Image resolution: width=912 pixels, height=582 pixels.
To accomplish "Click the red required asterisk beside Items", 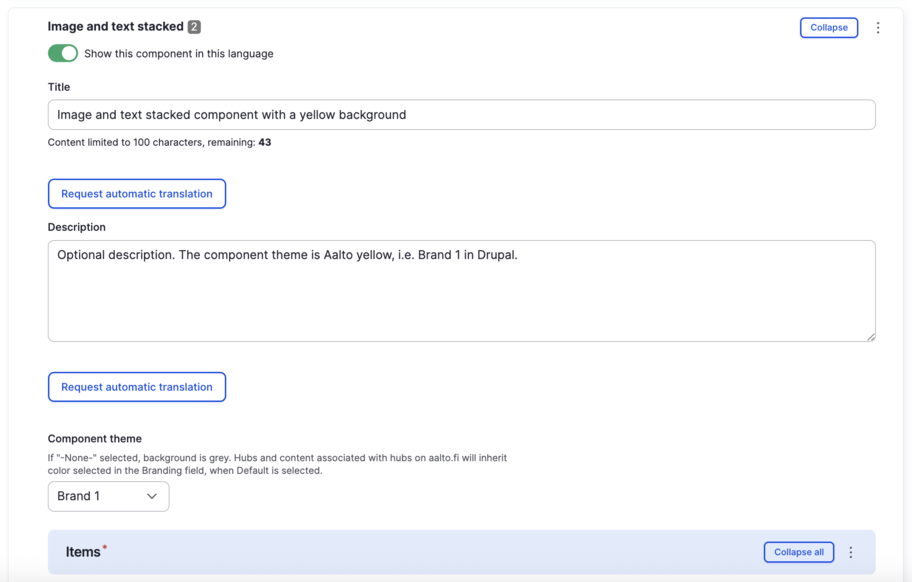I will (x=105, y=548).
